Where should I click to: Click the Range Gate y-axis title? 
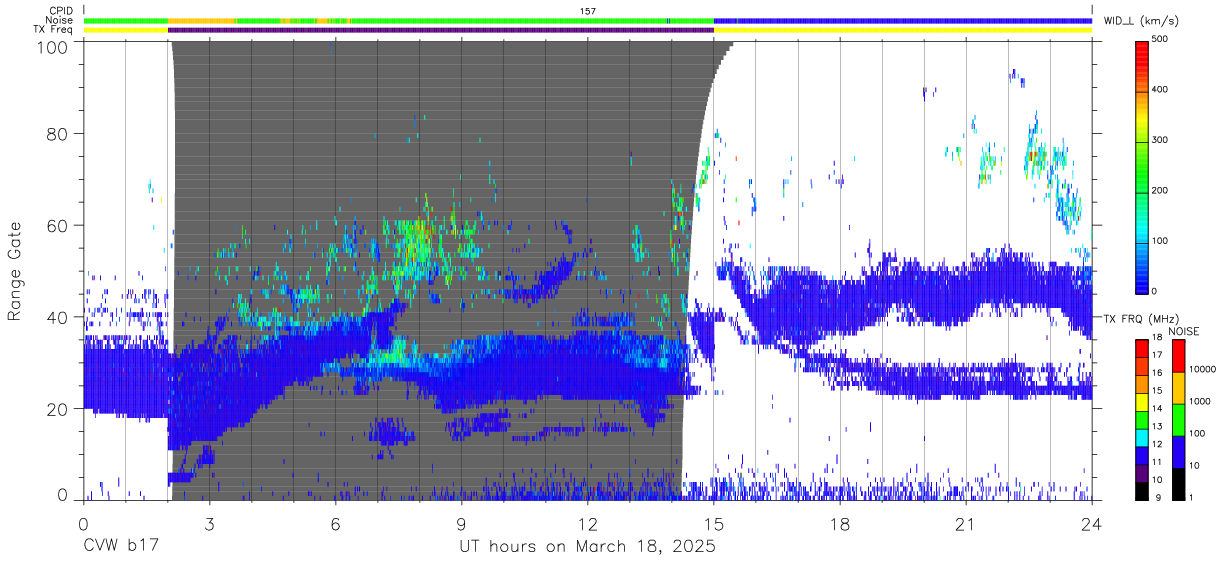(x=15, y=272)
